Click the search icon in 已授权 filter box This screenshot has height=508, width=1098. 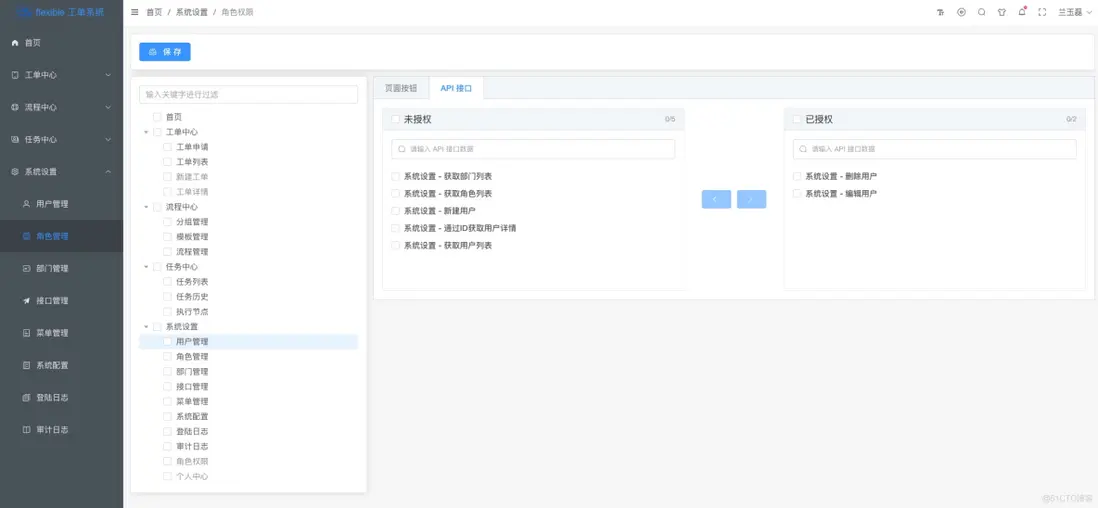803,149
